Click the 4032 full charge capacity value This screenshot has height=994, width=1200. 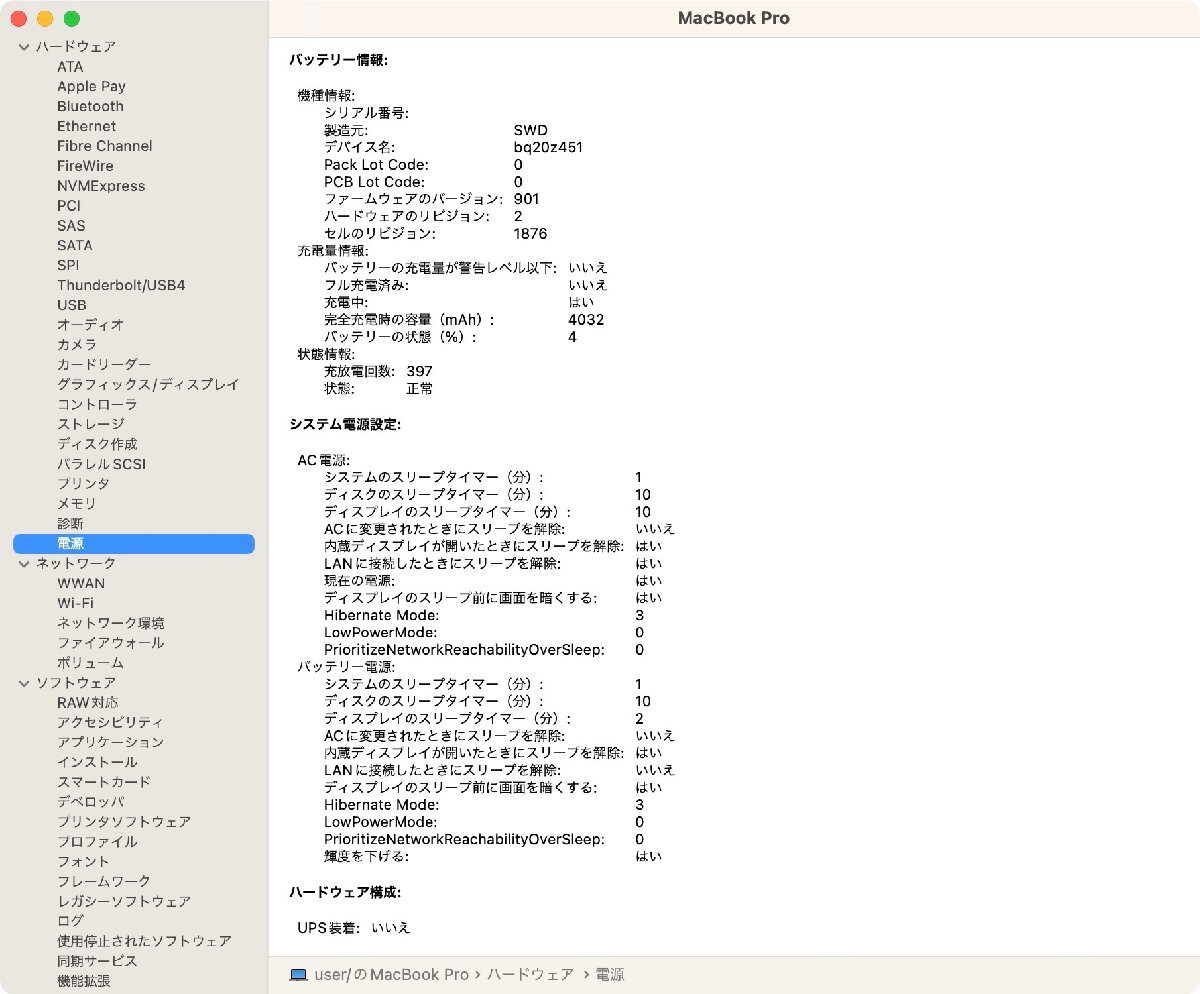point(586,320)
